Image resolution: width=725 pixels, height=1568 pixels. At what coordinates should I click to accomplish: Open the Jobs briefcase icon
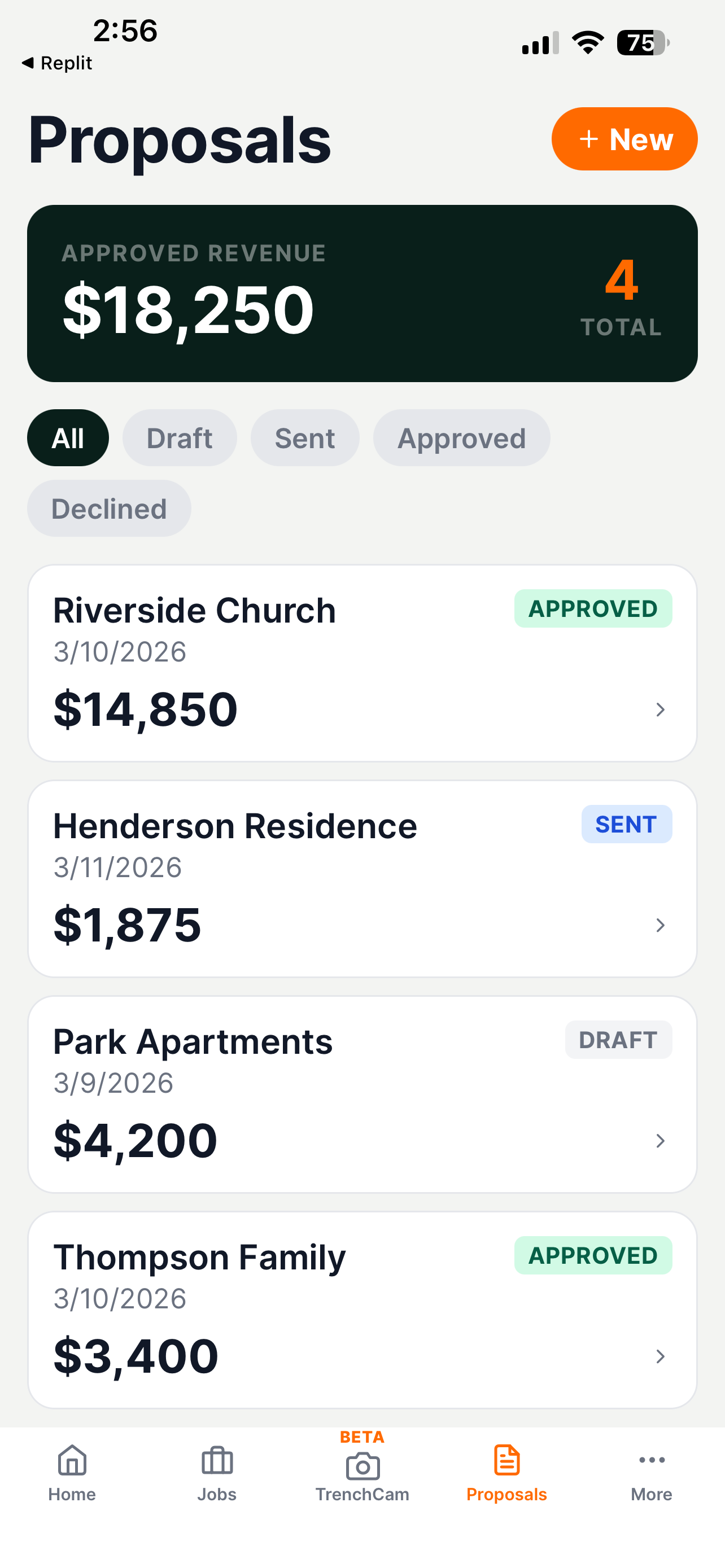click(217, 1460)
